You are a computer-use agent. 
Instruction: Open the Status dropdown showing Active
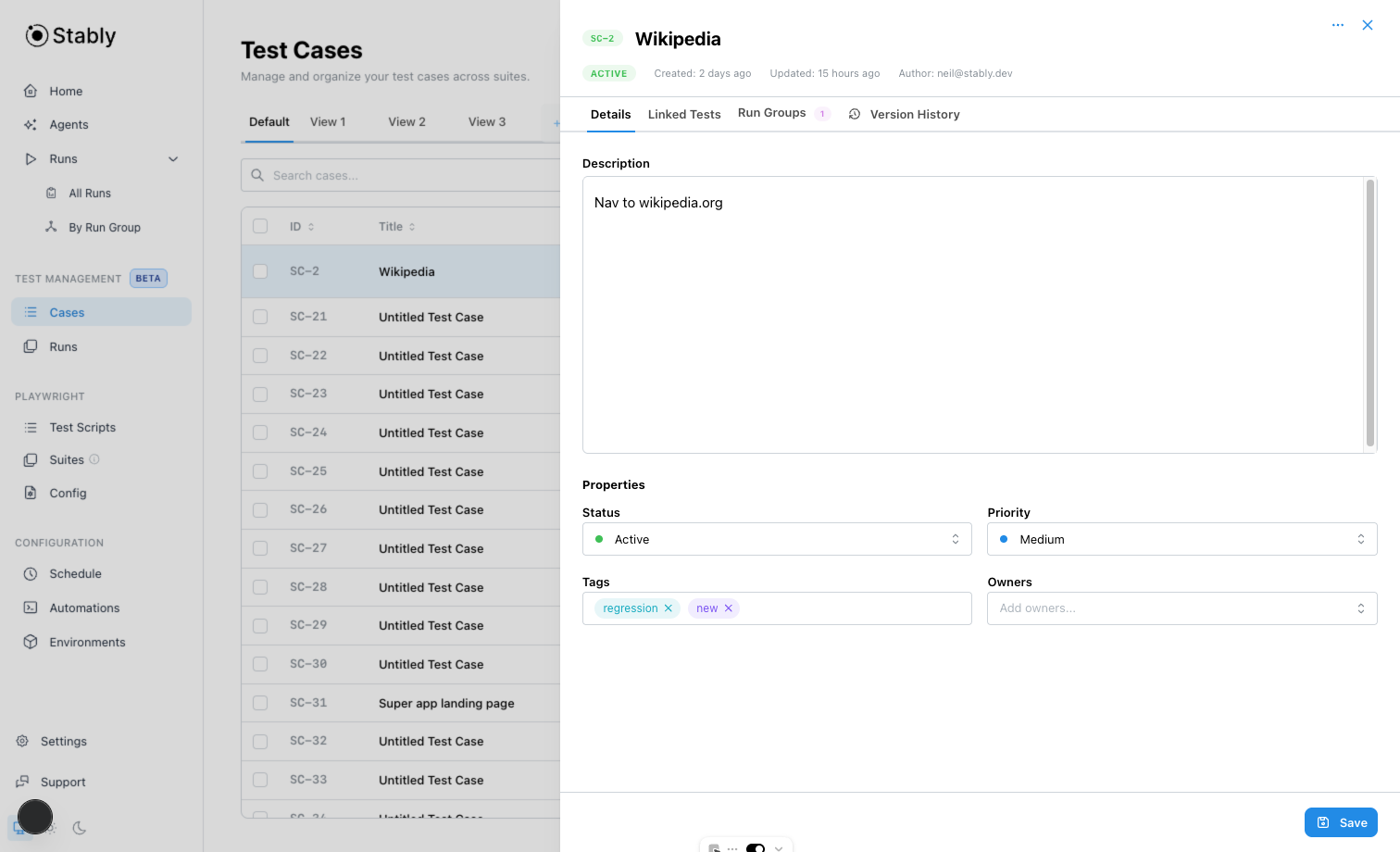pos(777,539)
